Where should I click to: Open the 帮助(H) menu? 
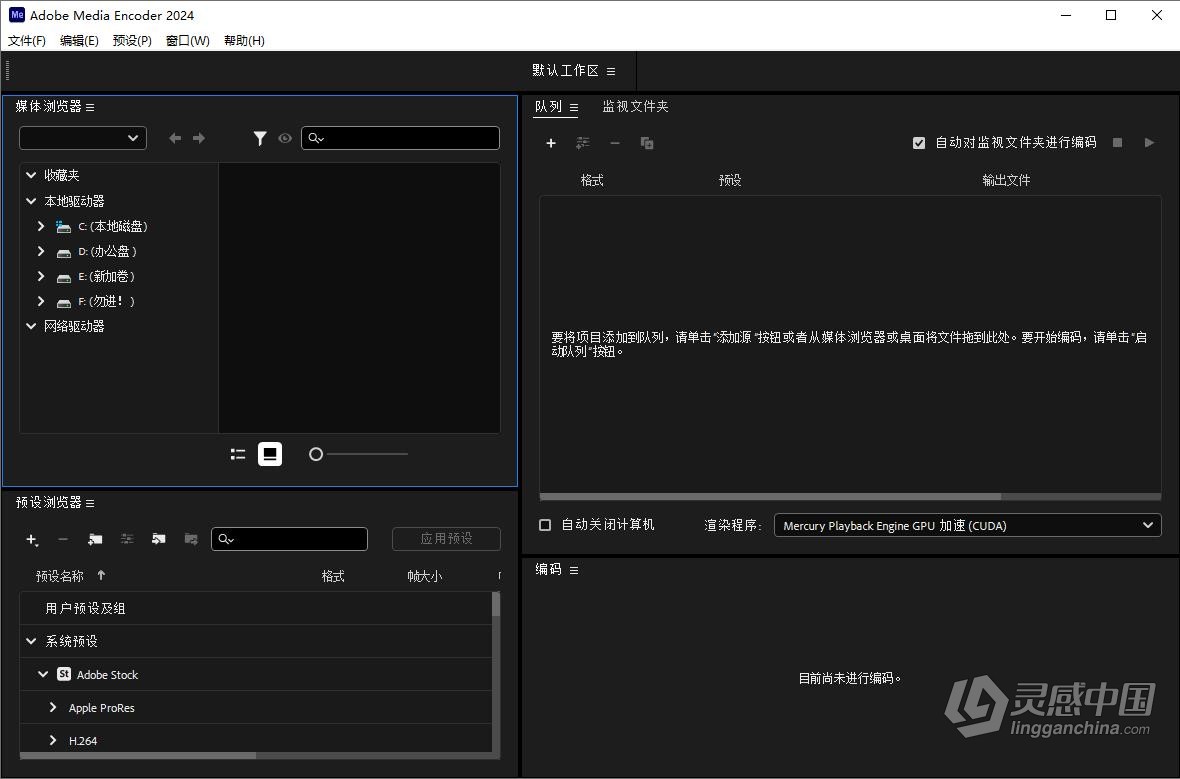pos(244,41)
